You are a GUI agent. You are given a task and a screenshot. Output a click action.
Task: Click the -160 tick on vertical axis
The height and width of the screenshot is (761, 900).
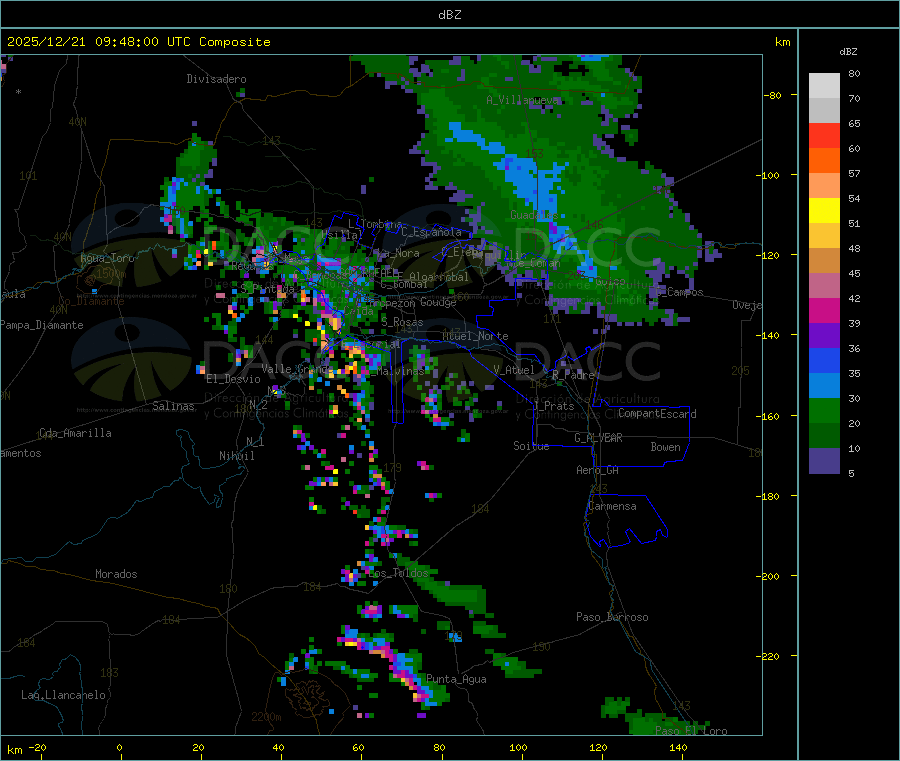coord(770,416)
